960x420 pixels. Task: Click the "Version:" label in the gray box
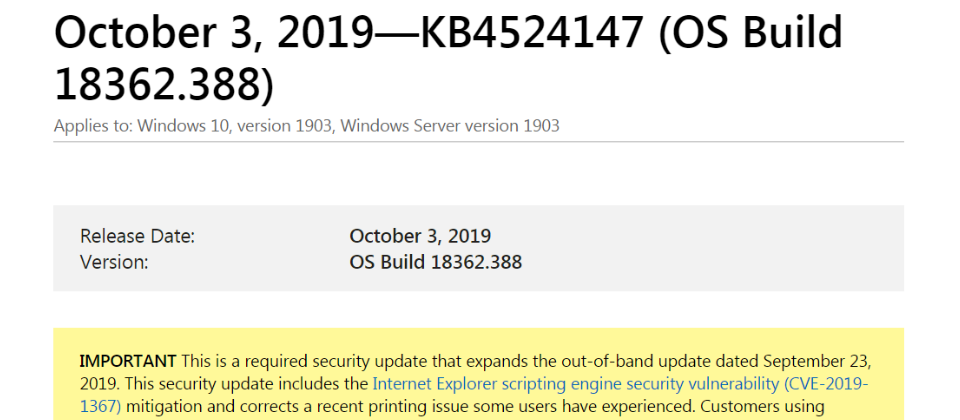tap(114, 263)
